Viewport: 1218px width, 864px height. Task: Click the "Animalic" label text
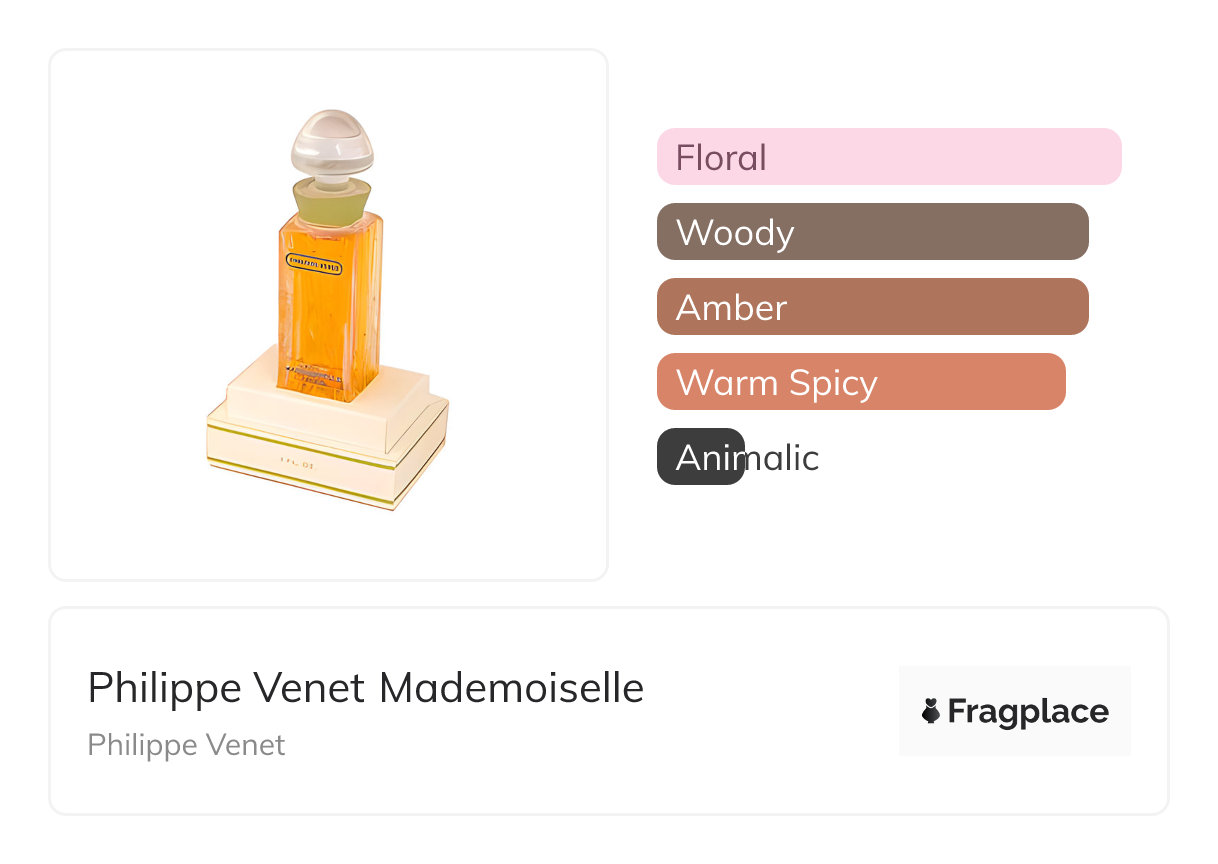[x=748, y=457]
